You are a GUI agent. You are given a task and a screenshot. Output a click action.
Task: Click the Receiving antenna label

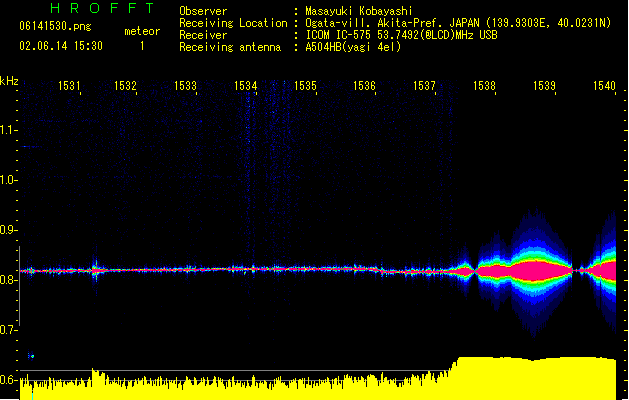(230, 47)
